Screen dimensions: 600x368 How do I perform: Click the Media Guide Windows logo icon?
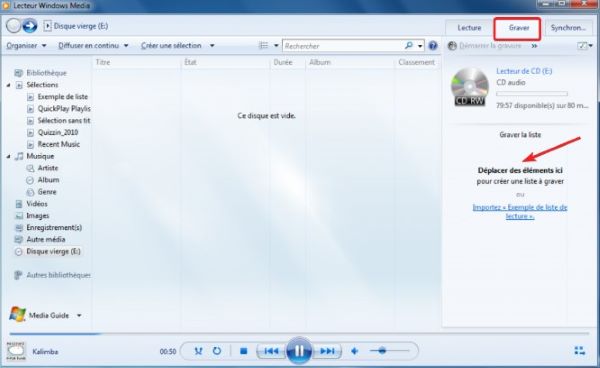[17, 314]
